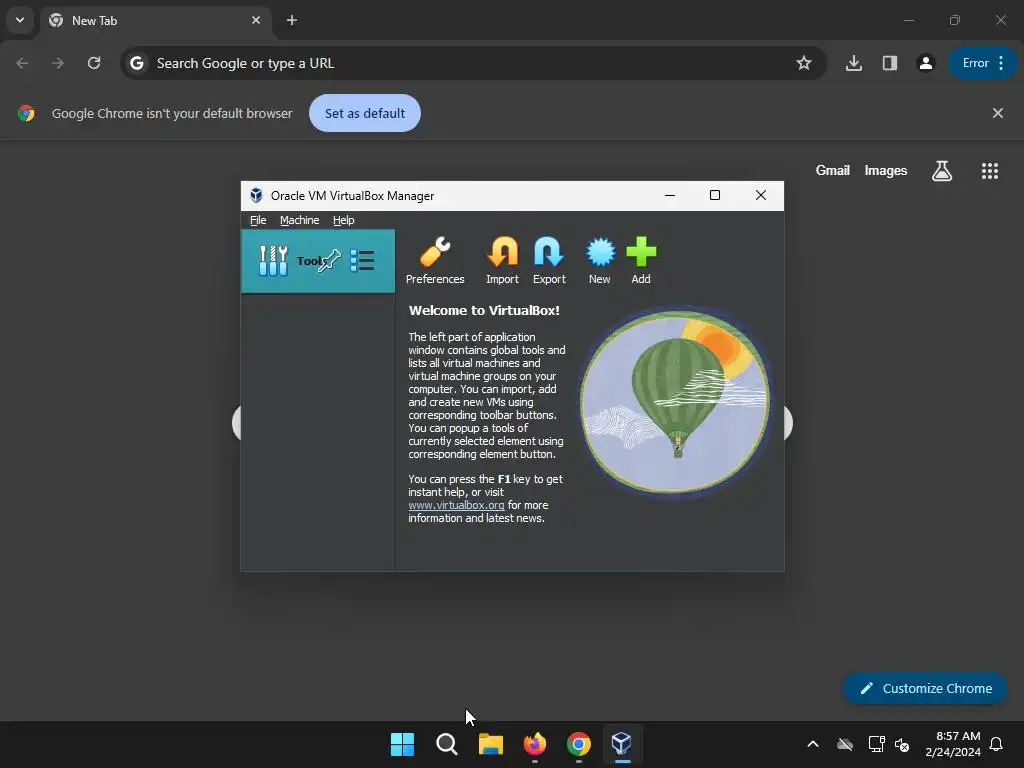The height and width of the screenshot is (768, 1024).
Task: Click the pin icon next to Tools
Action: 329,261
